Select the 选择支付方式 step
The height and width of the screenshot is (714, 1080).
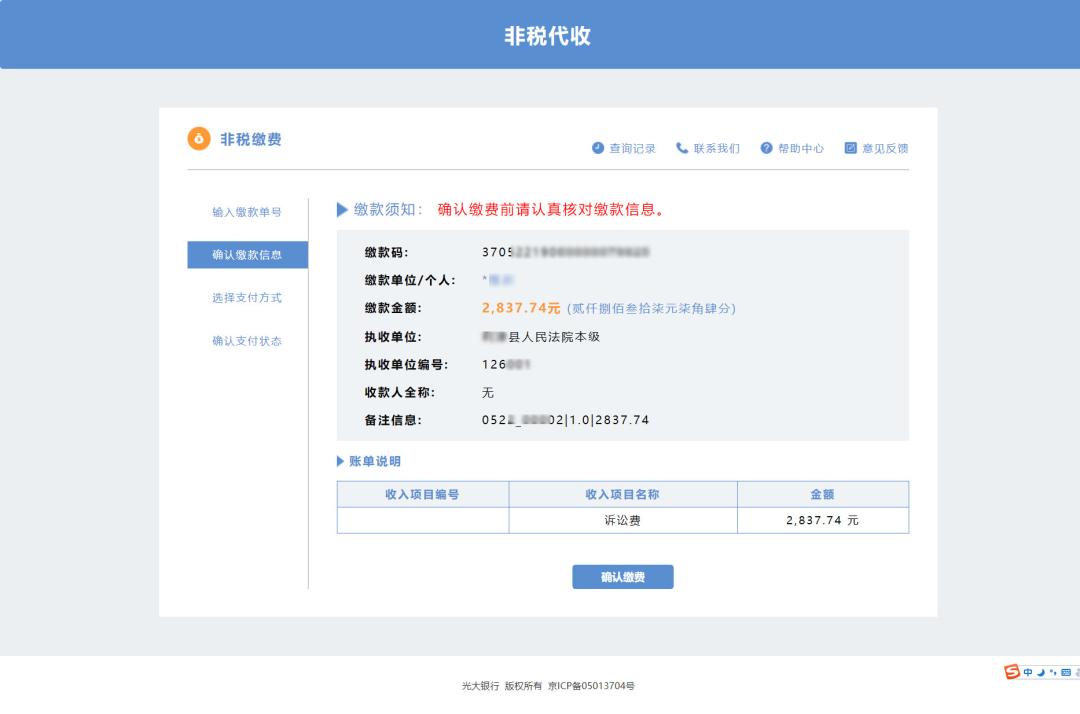tap(247, 298)
